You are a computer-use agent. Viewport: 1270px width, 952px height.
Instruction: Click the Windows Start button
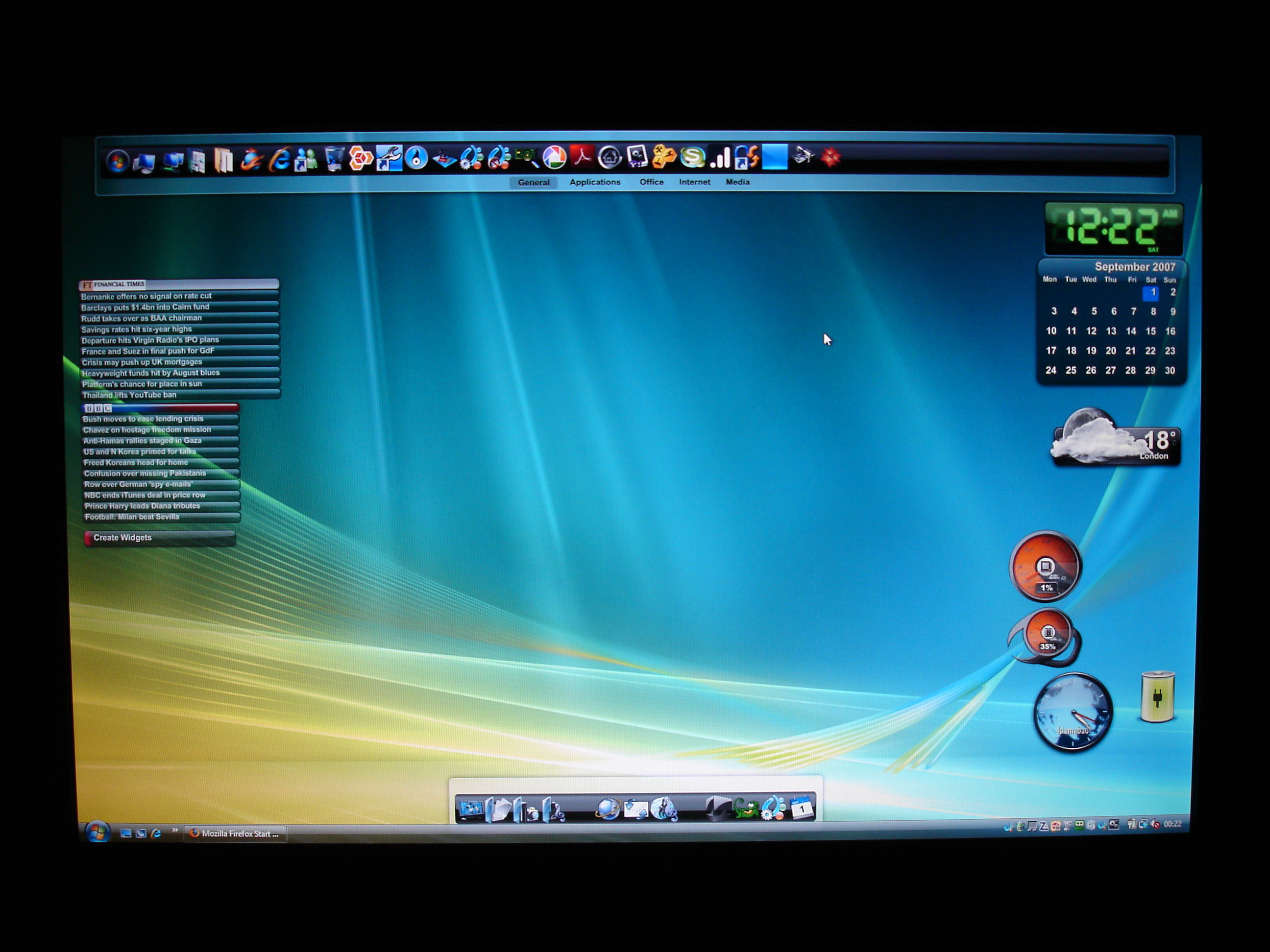[x=98, y=832]
